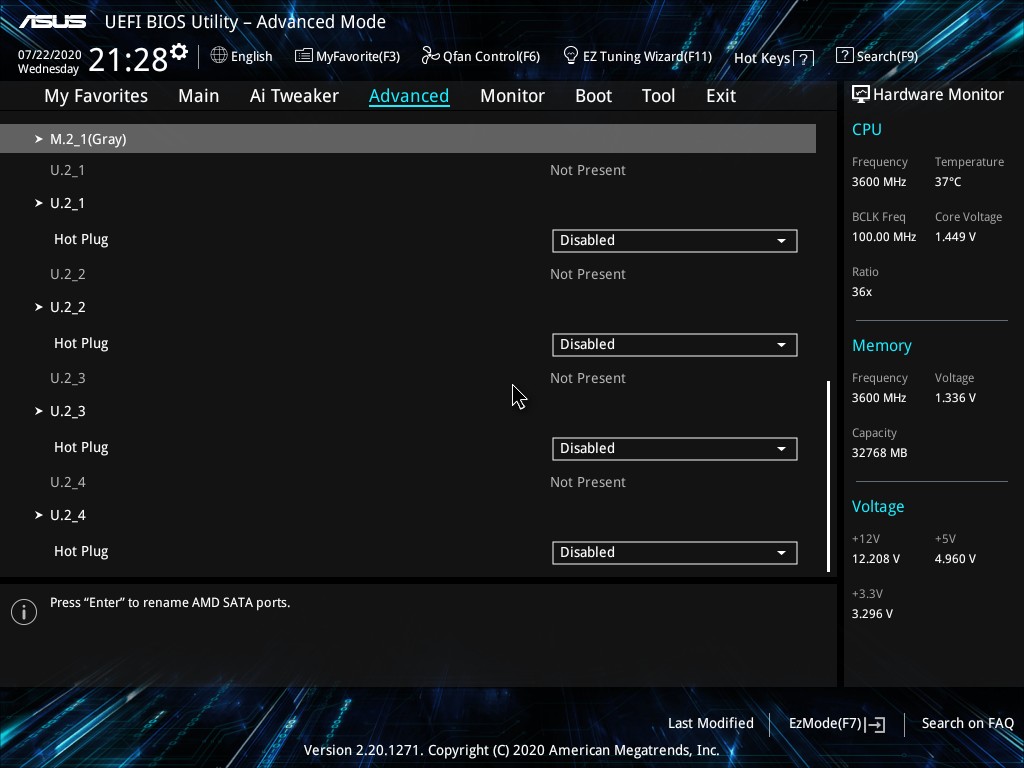Click the globe language icon

[219, 56]
